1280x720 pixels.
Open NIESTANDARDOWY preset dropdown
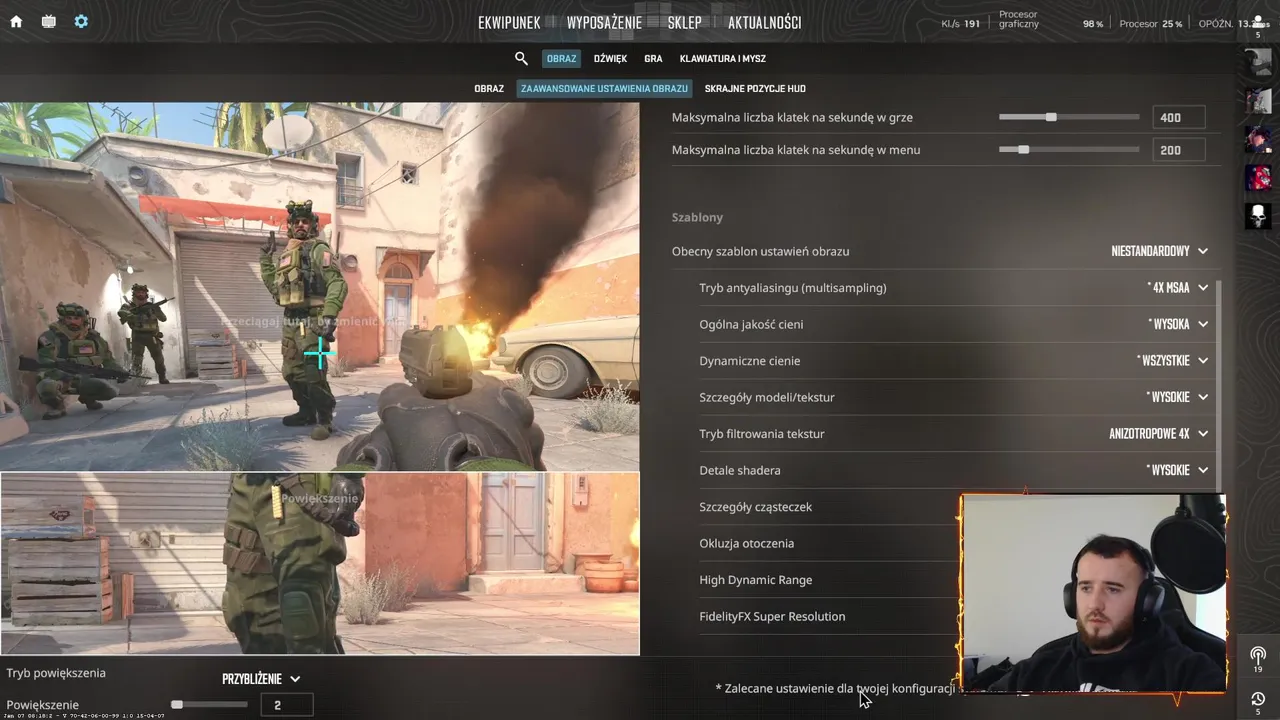click(x=1160, y=251)
